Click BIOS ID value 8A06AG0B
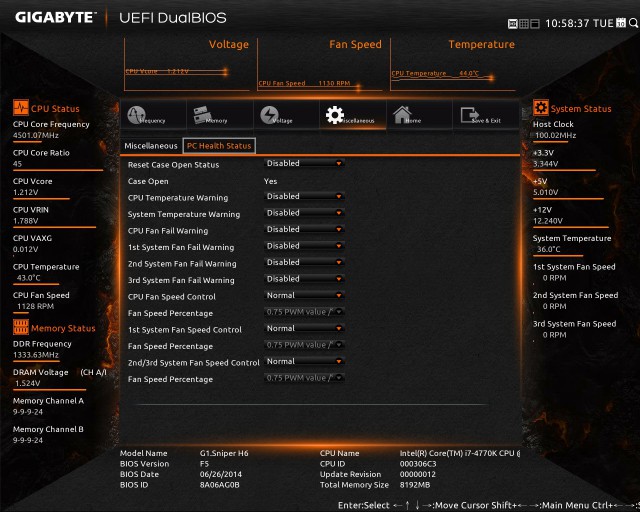Viewport: 640px width, 512px height. pyautogui.click(x=220, y=485)
